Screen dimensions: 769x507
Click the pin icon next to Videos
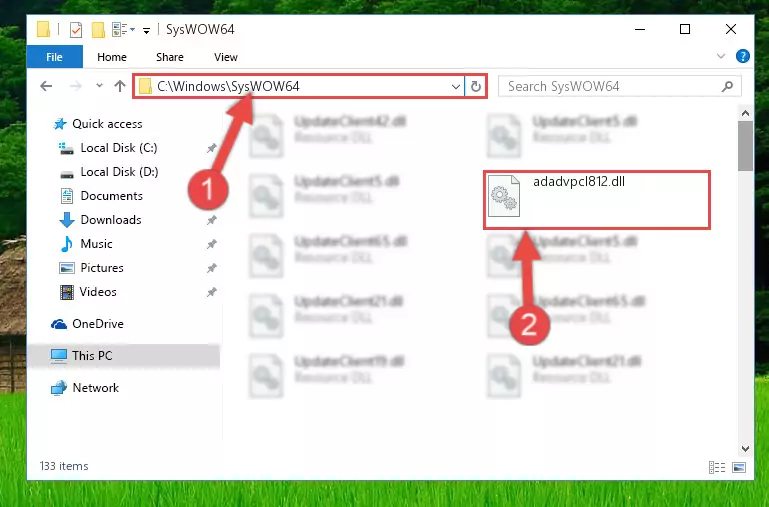click(x=211, y=292)
